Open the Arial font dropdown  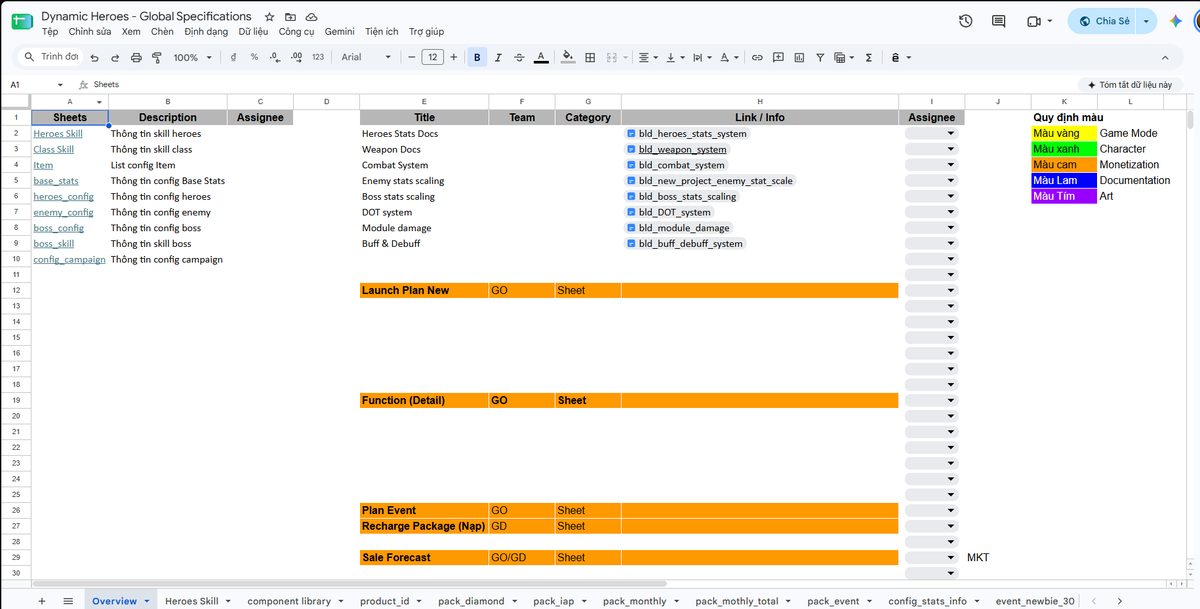366,58
